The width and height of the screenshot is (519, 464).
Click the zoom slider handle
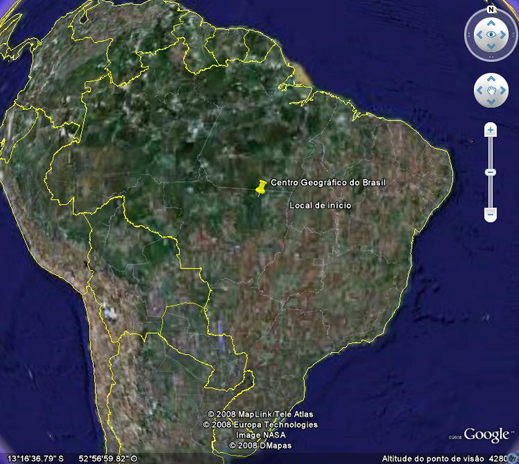[x=490, y=172]
